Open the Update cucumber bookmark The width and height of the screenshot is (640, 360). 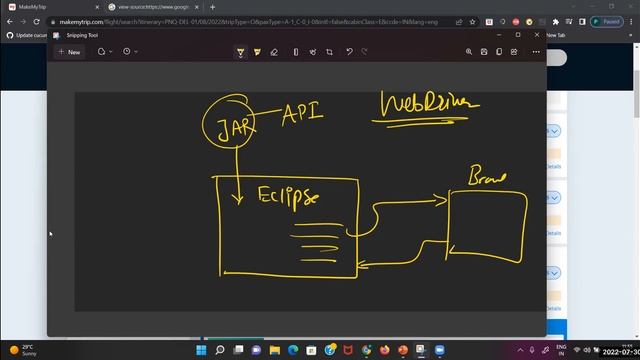tap(27, 35)
